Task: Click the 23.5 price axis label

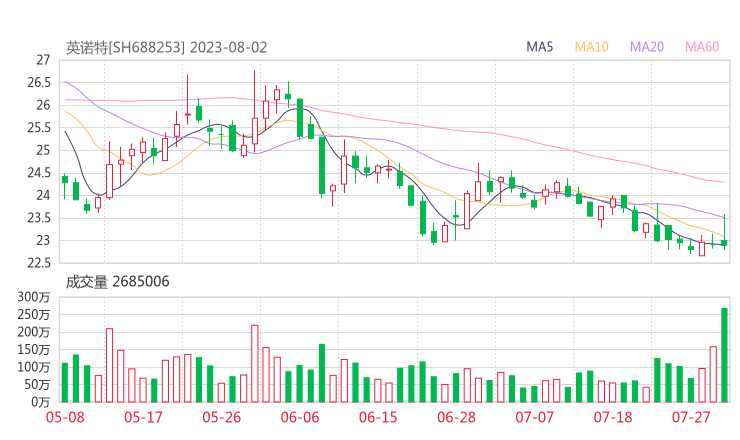Action: (x=39, y=218)
